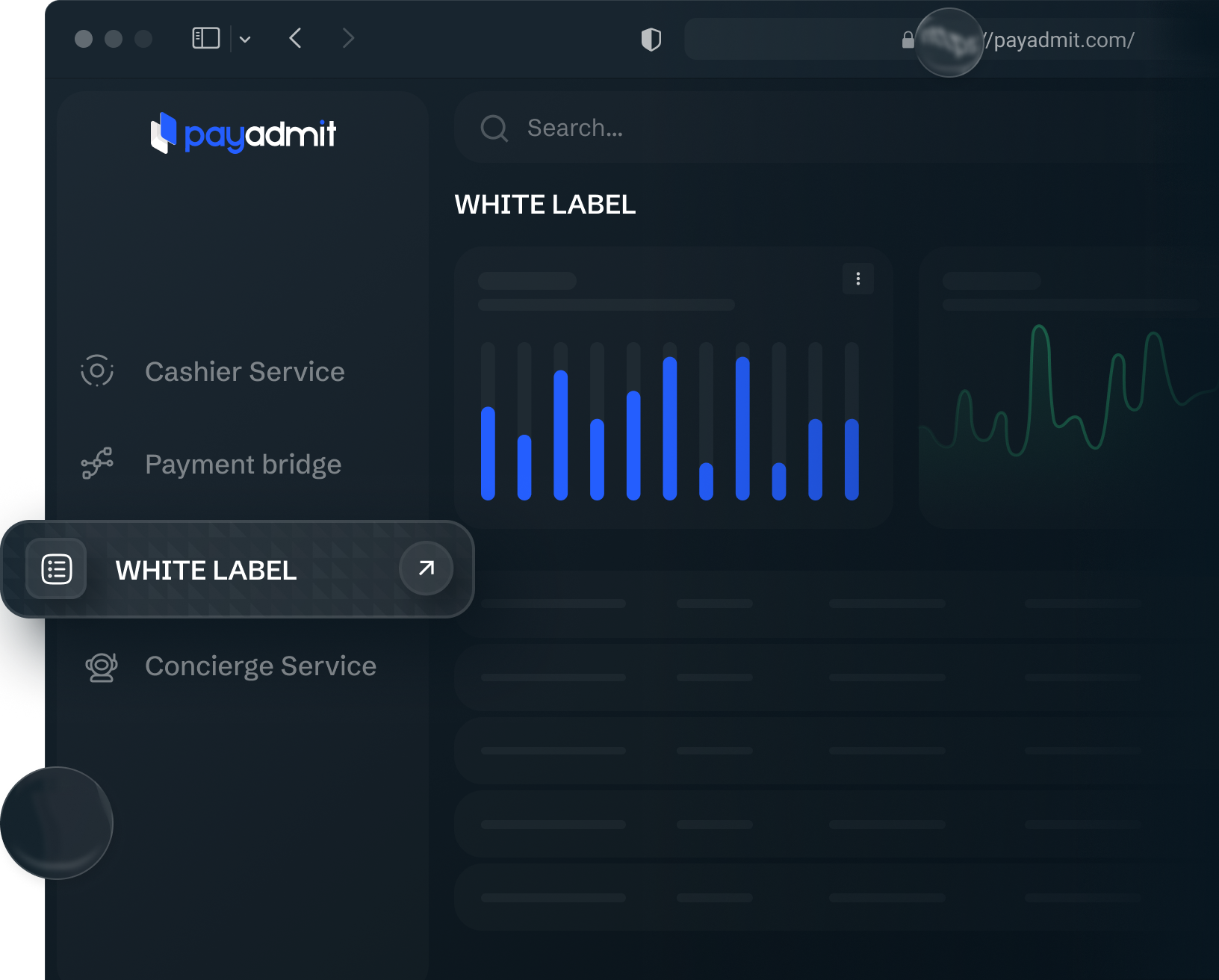Open bar chart three-dot options menu
1219x980 pixels.
click(x=857, y=279)
